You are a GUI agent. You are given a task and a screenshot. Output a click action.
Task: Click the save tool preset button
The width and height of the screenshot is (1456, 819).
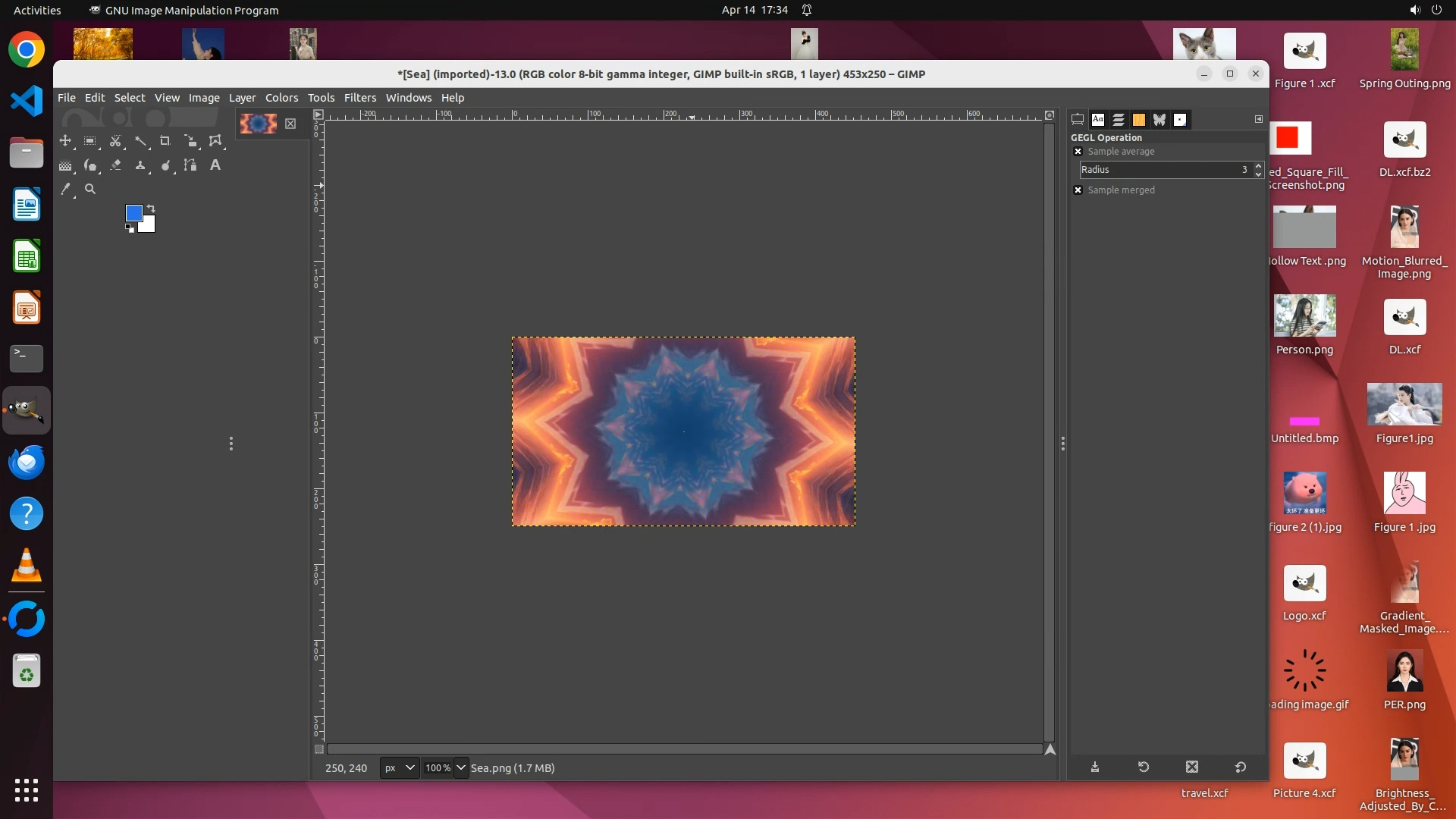[x=1095, y=767]
